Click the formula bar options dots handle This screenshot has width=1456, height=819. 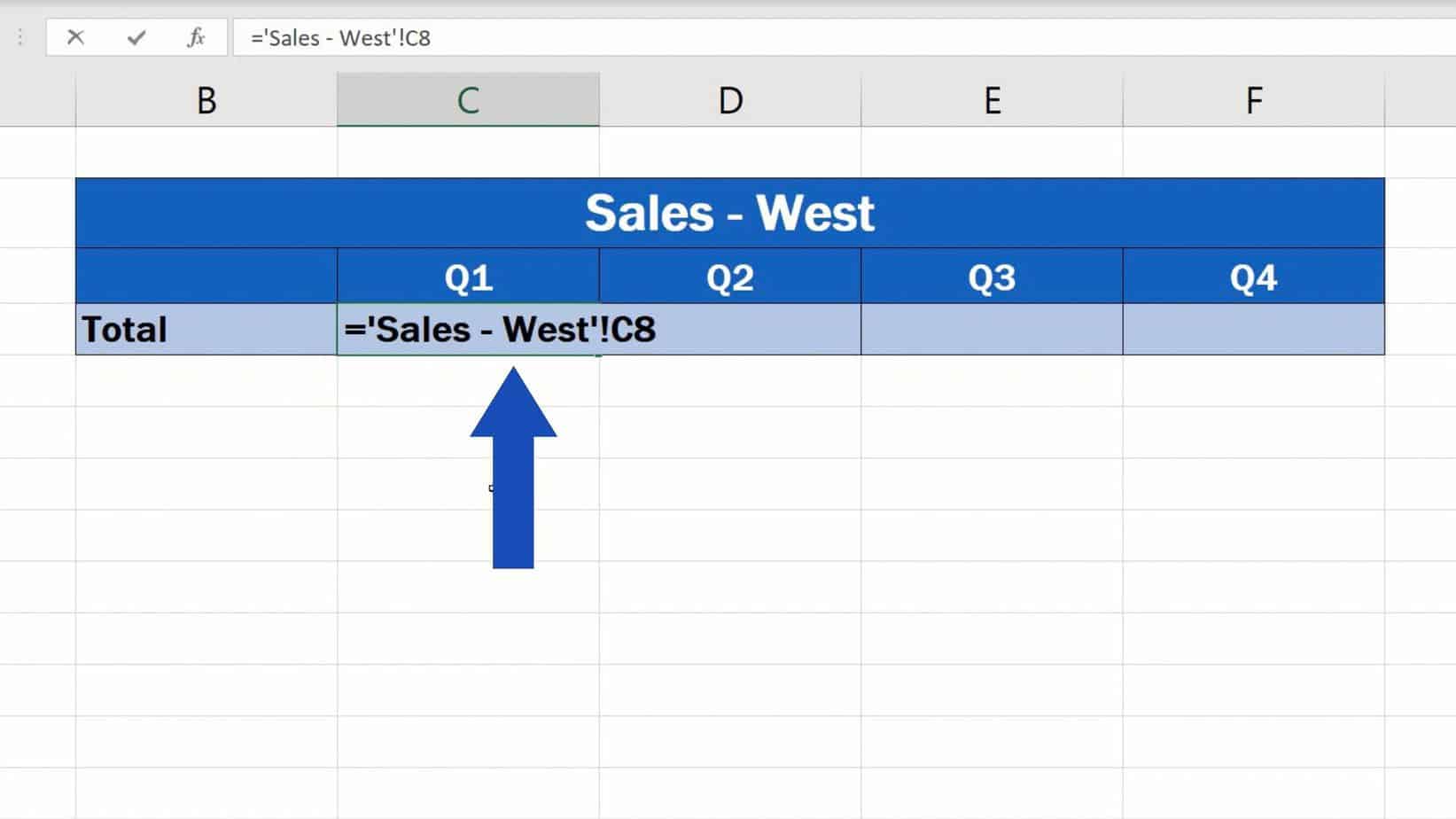pyautogui.click(x=20, y=37)
